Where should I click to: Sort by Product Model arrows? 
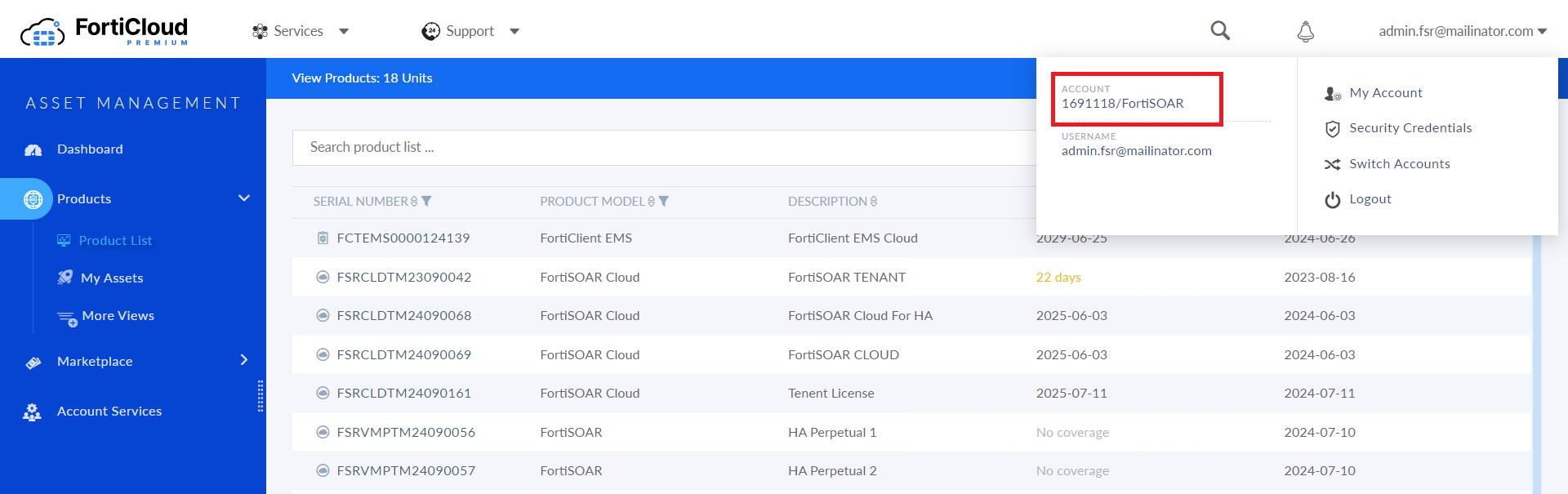click(x=651, y=201)
